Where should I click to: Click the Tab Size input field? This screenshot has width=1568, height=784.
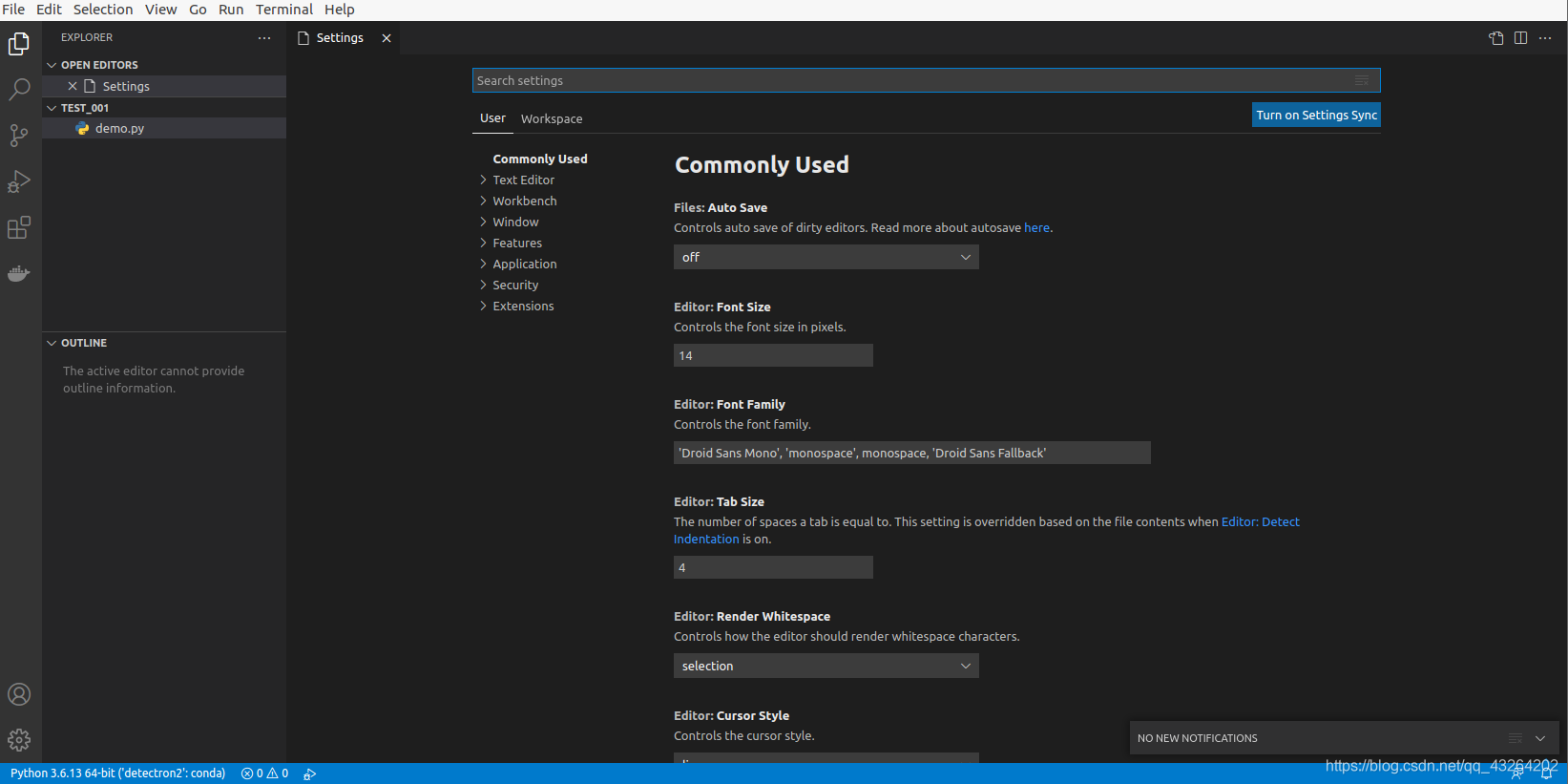[773, 567]
